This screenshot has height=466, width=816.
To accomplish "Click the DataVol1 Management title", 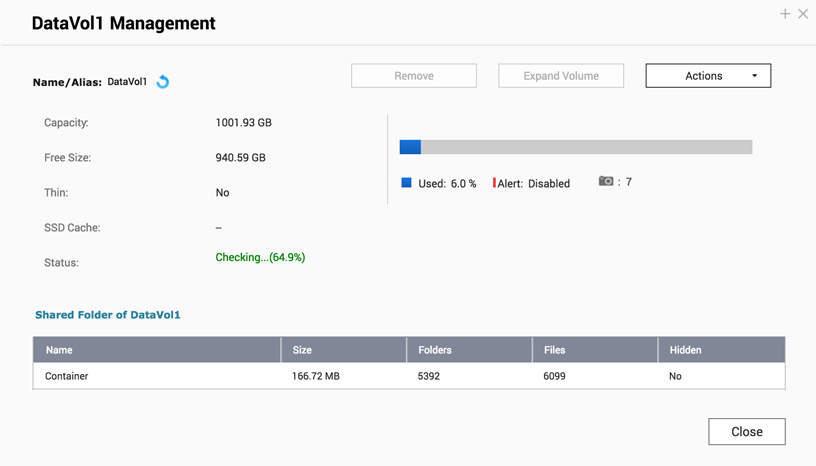I will tap(123, 23).
